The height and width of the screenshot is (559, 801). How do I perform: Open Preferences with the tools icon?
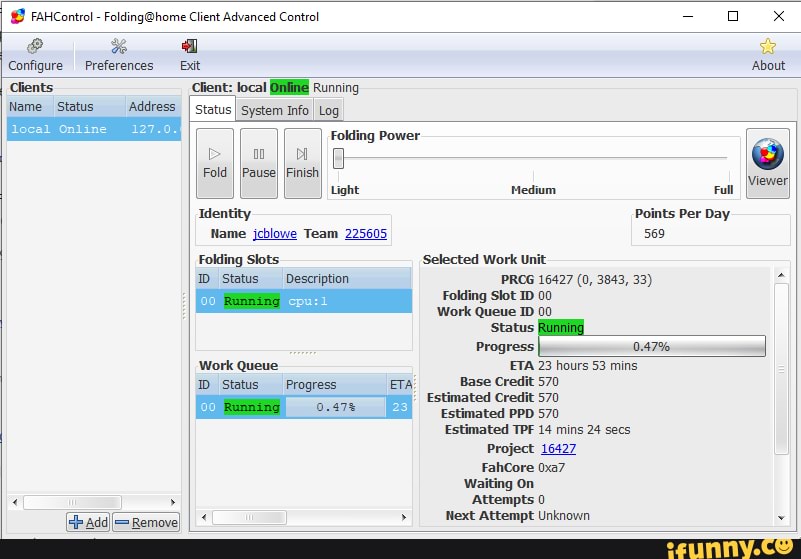click(119, 55)
